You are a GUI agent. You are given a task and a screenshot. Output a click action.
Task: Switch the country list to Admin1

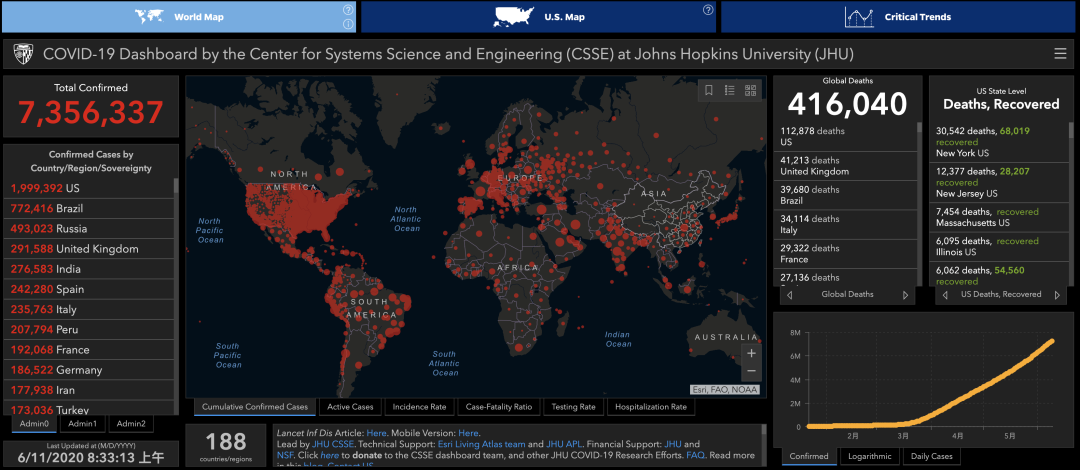click(x=82, y=424)
